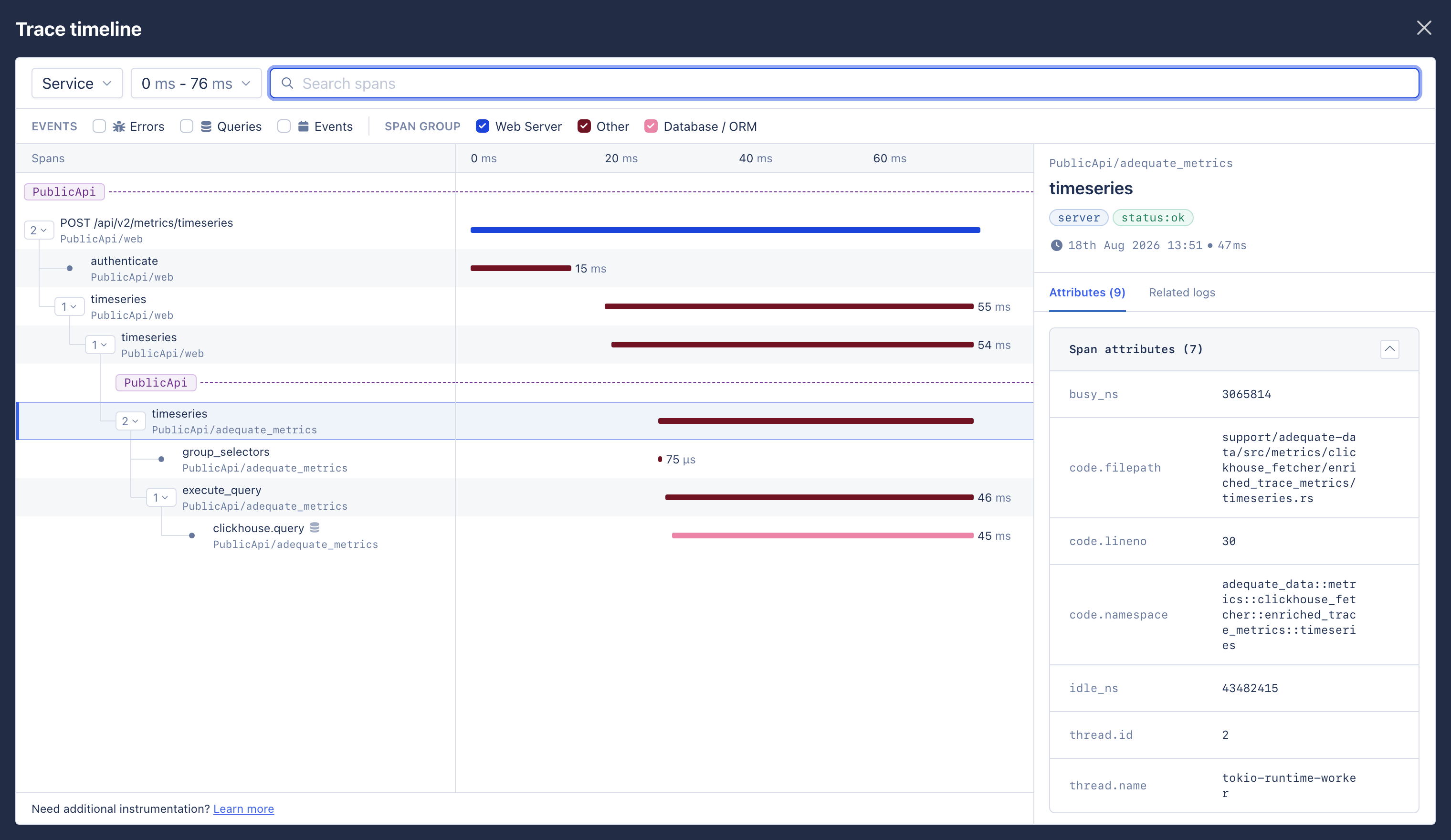
Task: Uncheck the Other span group
Action: click(584, 126)
